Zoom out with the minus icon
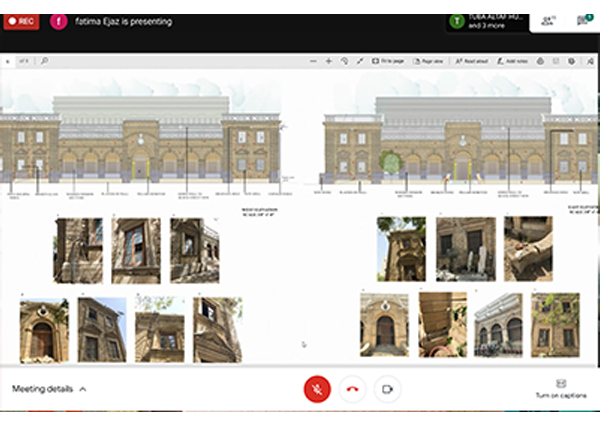Image resolution: width=600 pixels, height=426 pixels. click(311, 61)
